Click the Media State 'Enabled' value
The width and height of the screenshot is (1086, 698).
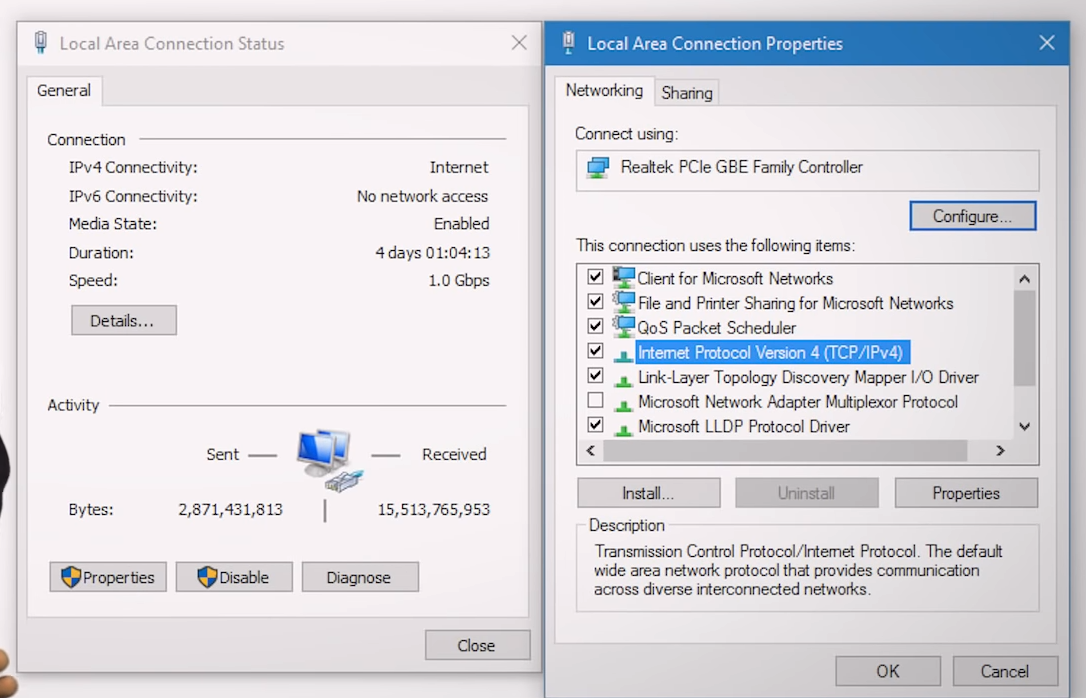click(x=461, y=224)
